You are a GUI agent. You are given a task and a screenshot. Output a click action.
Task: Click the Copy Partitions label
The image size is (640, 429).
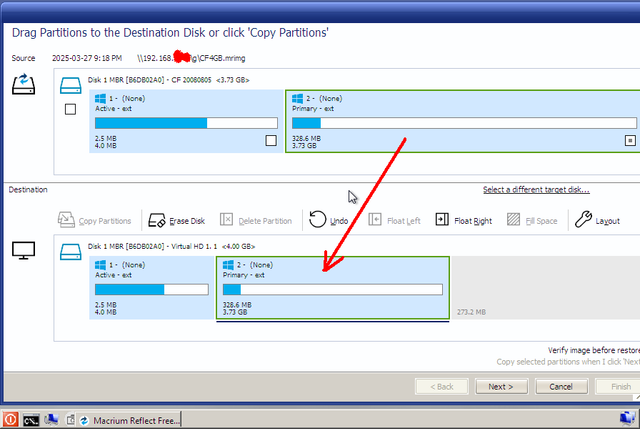click(x=105, y=221)
